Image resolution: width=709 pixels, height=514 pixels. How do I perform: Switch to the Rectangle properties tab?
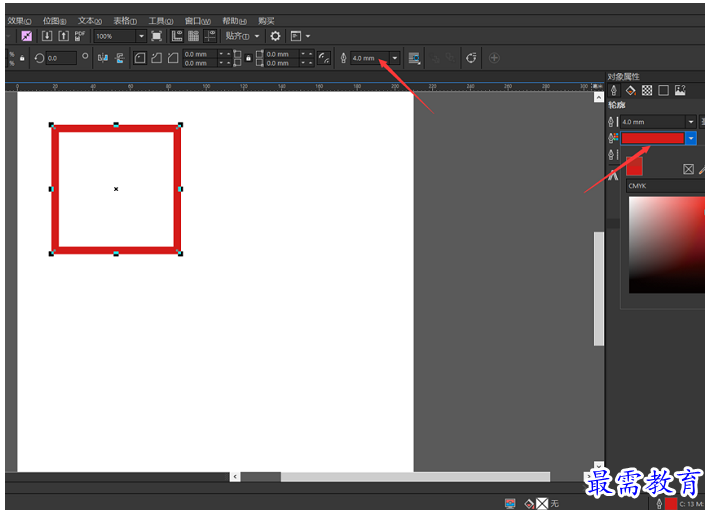pos(663,91)
